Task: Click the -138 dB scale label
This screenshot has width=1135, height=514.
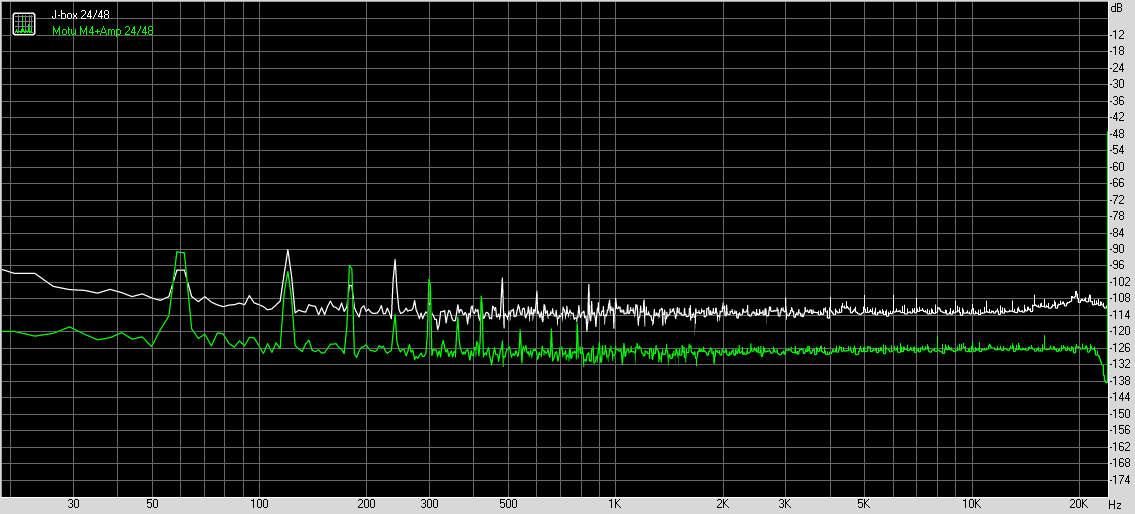Action: pyautogui.click(x=1121, y=380)
